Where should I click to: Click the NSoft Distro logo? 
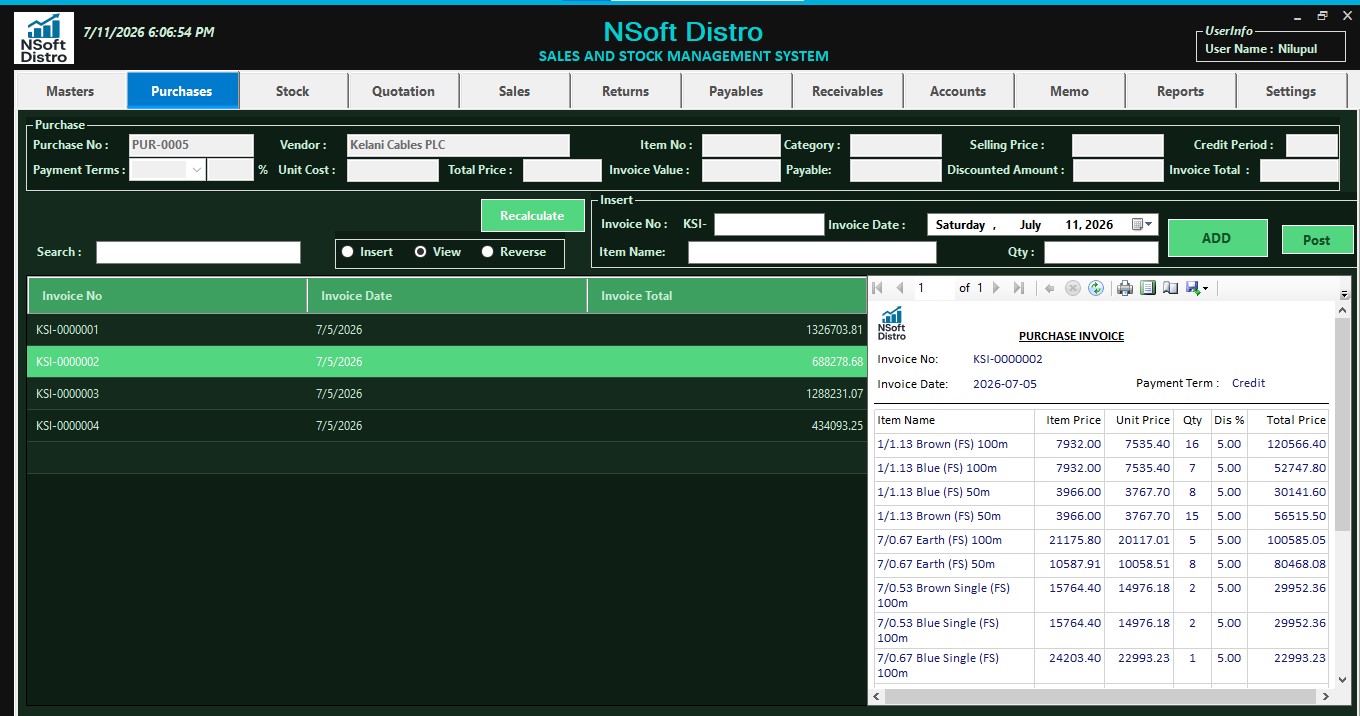[44, 38]
